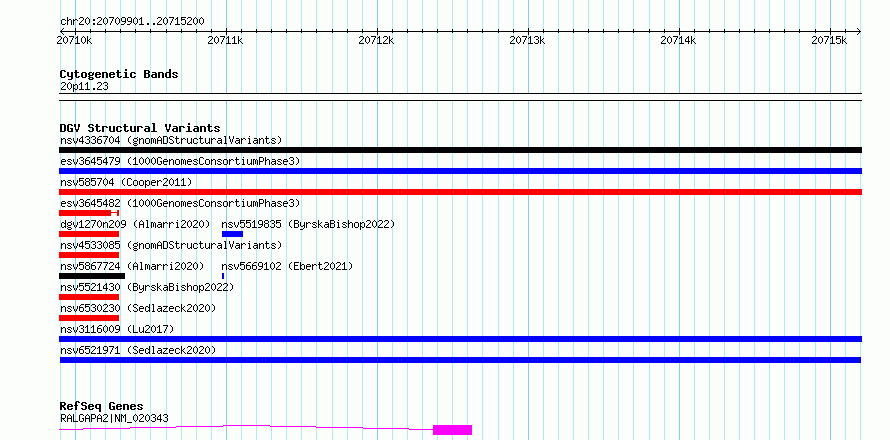This screenshot has height=440, width=890.
Task: Click the 20715k ruler position
Action: [829, 40]
